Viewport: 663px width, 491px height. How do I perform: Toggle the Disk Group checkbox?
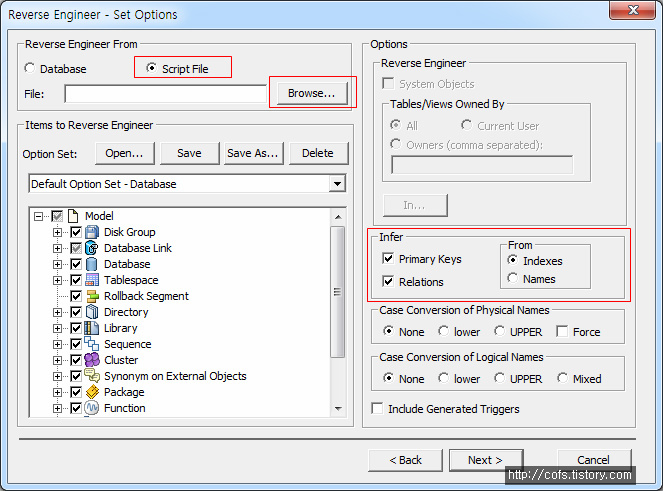pos(76,232)
